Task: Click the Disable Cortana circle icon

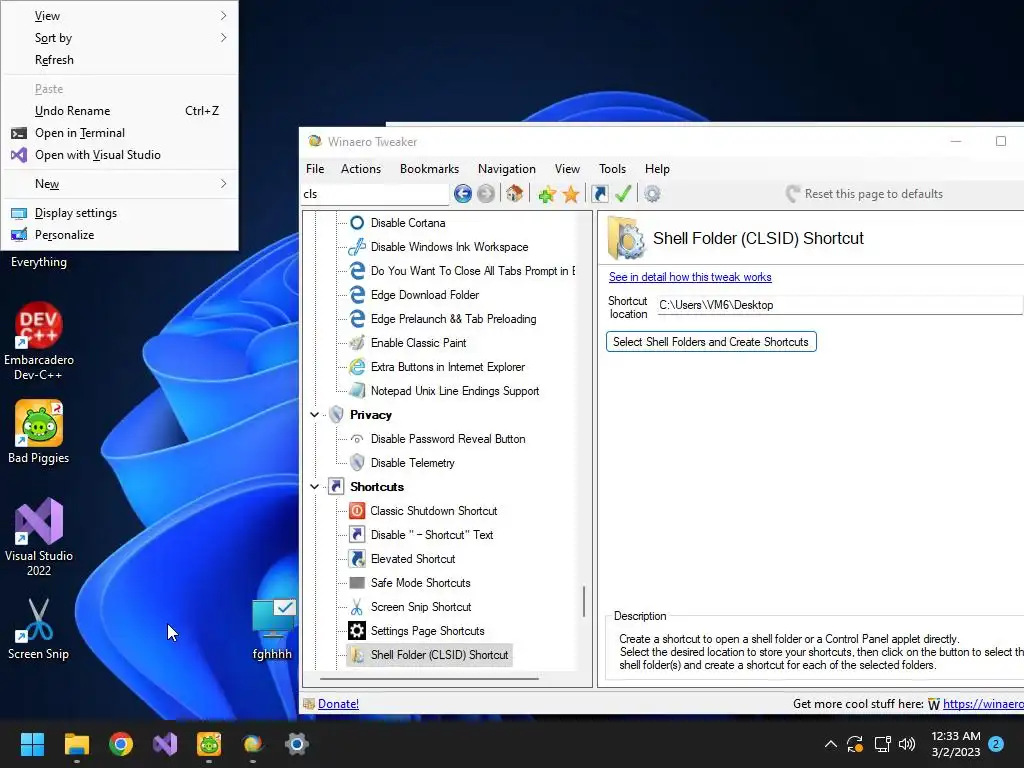Action: coord(357,223)
